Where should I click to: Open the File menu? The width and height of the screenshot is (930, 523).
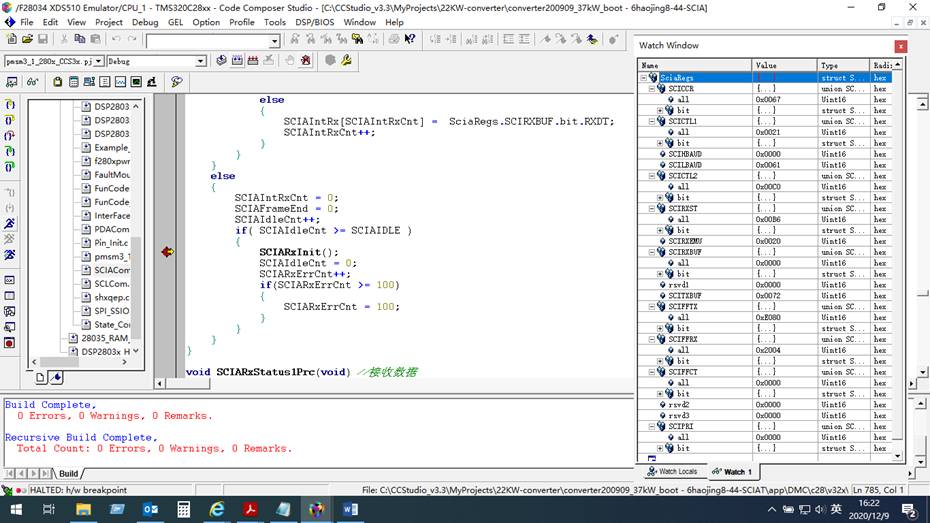27,22
